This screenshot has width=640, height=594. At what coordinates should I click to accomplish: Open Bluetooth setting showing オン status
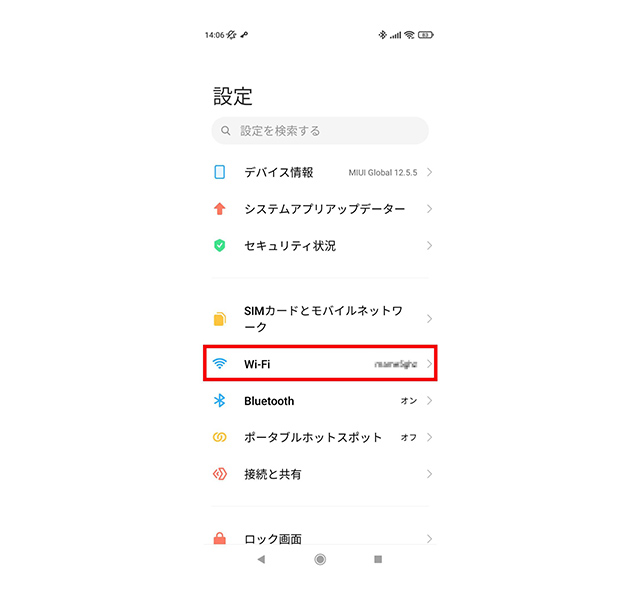(320, 400)
